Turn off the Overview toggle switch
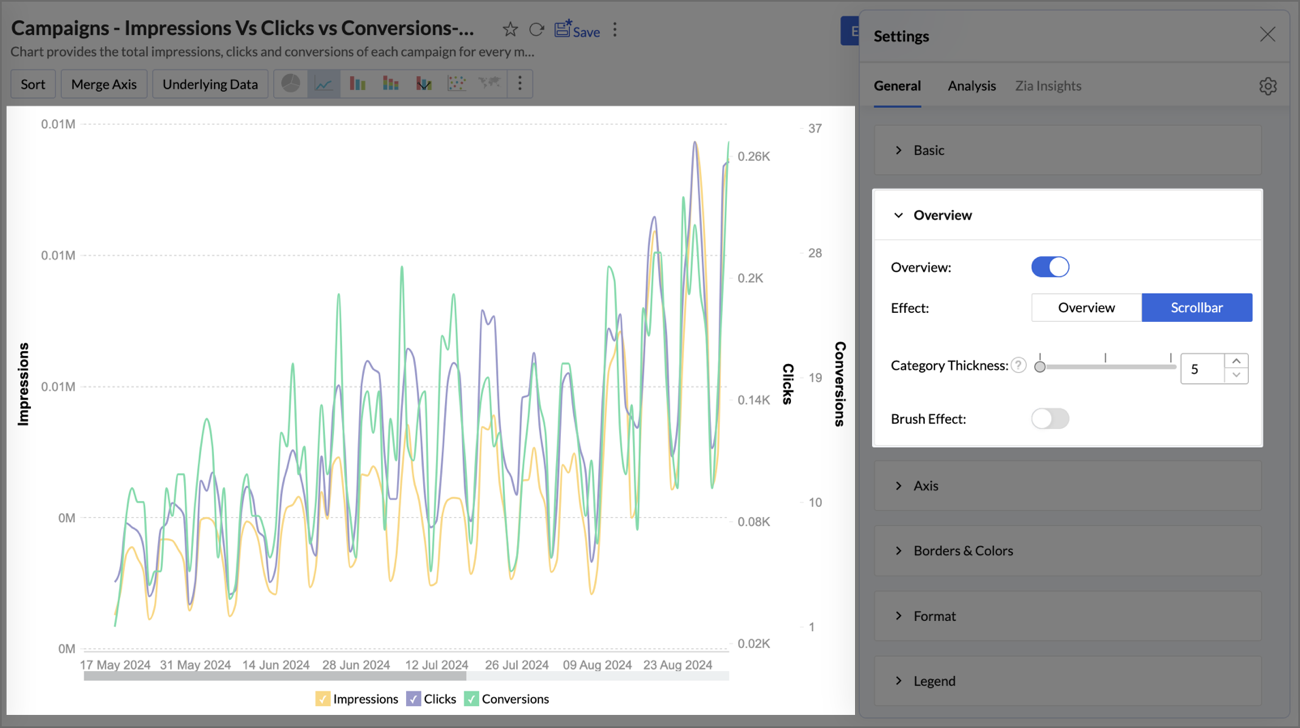Image resolution: width=1300 pixels, height=728 pixels. pos(1050,267)
